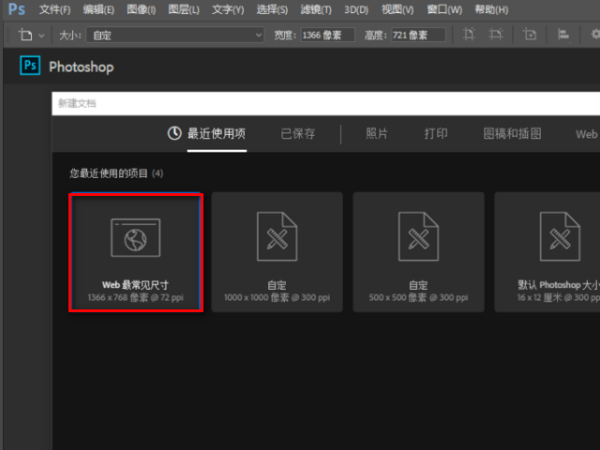The image size is (600, 450).
Task: Click the portrait orientation artboard icon
Action: [x=469, y=34]
